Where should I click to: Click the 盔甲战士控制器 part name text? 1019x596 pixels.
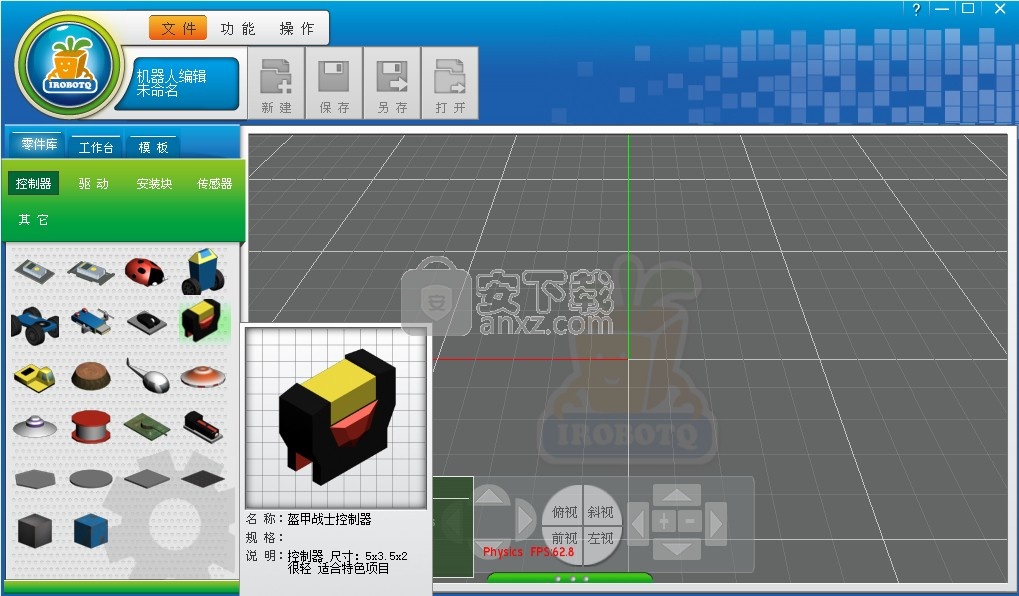[329, 519]
